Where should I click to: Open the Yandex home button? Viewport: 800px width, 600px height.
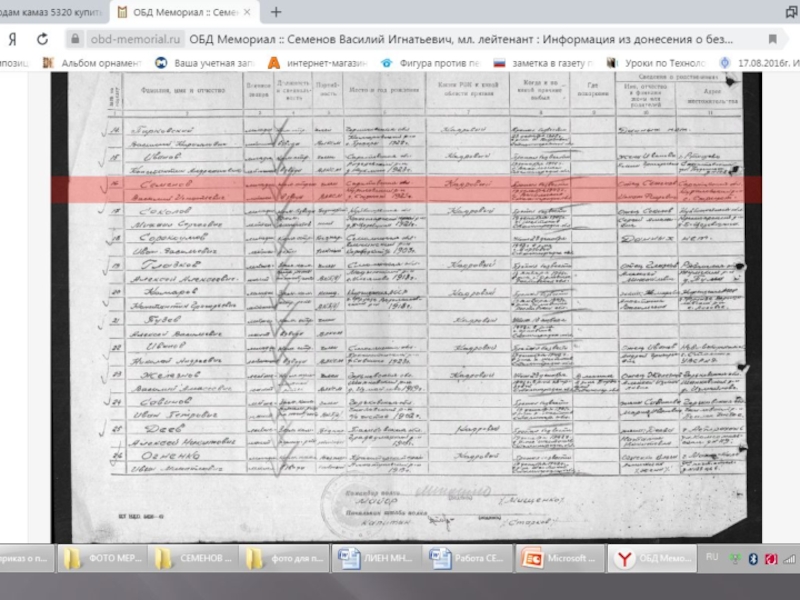point(12,39)
